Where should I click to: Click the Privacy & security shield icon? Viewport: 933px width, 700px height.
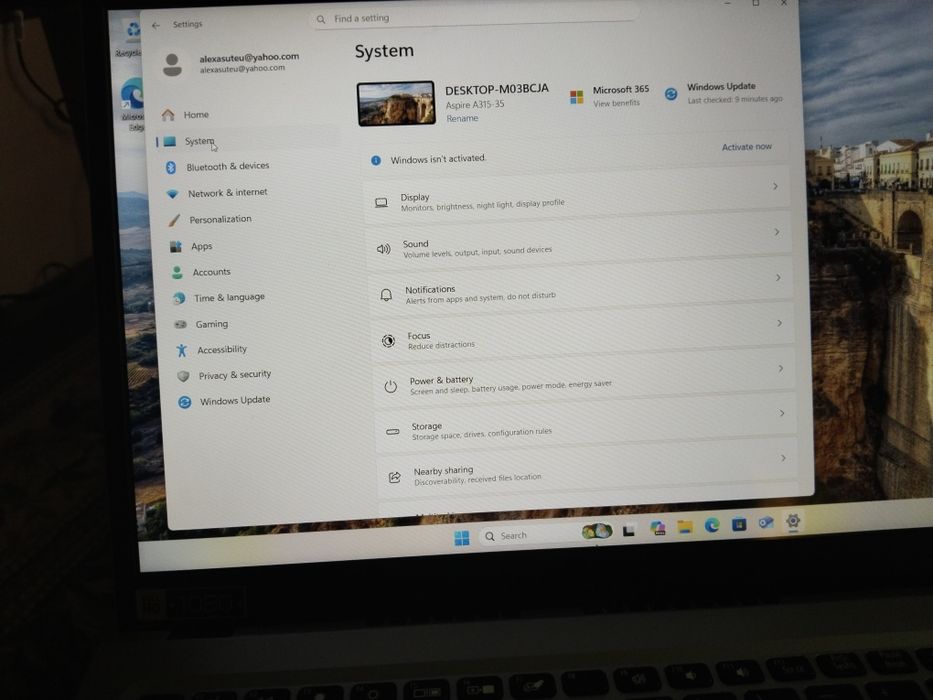183,376
